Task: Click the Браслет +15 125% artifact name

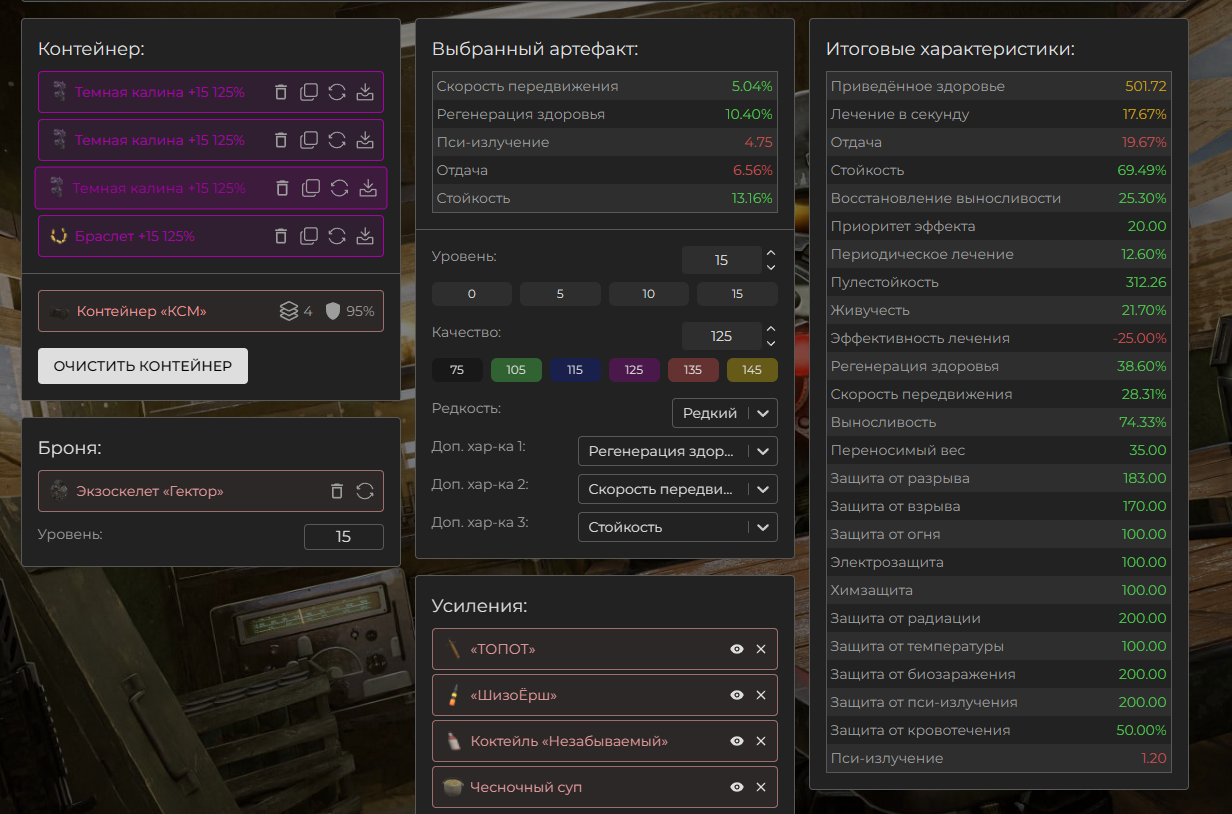Action: [135, 236]
